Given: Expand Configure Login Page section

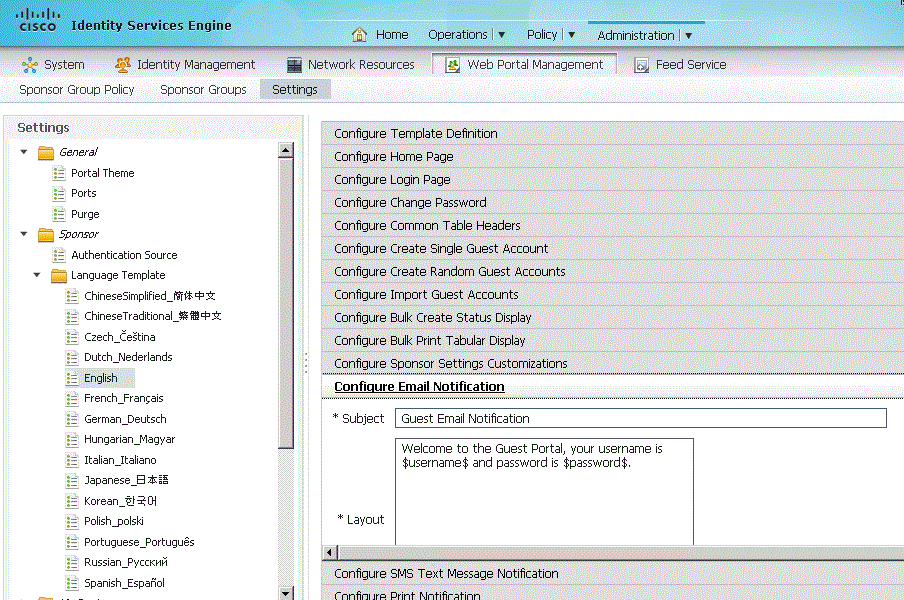Looking at the screenshot, I should (x=612, y=180).
